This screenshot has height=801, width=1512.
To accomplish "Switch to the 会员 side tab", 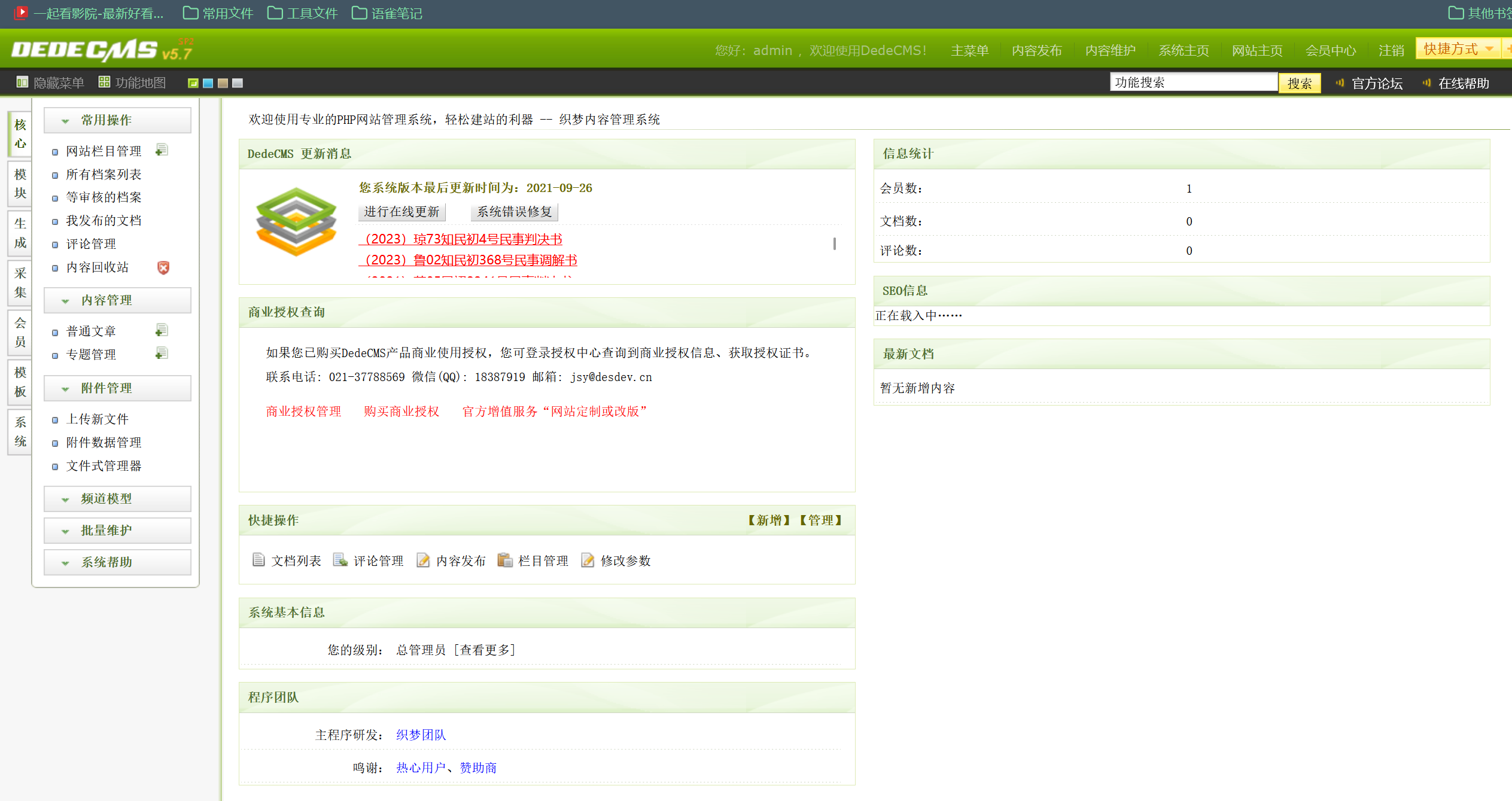I will coord(20,333).
